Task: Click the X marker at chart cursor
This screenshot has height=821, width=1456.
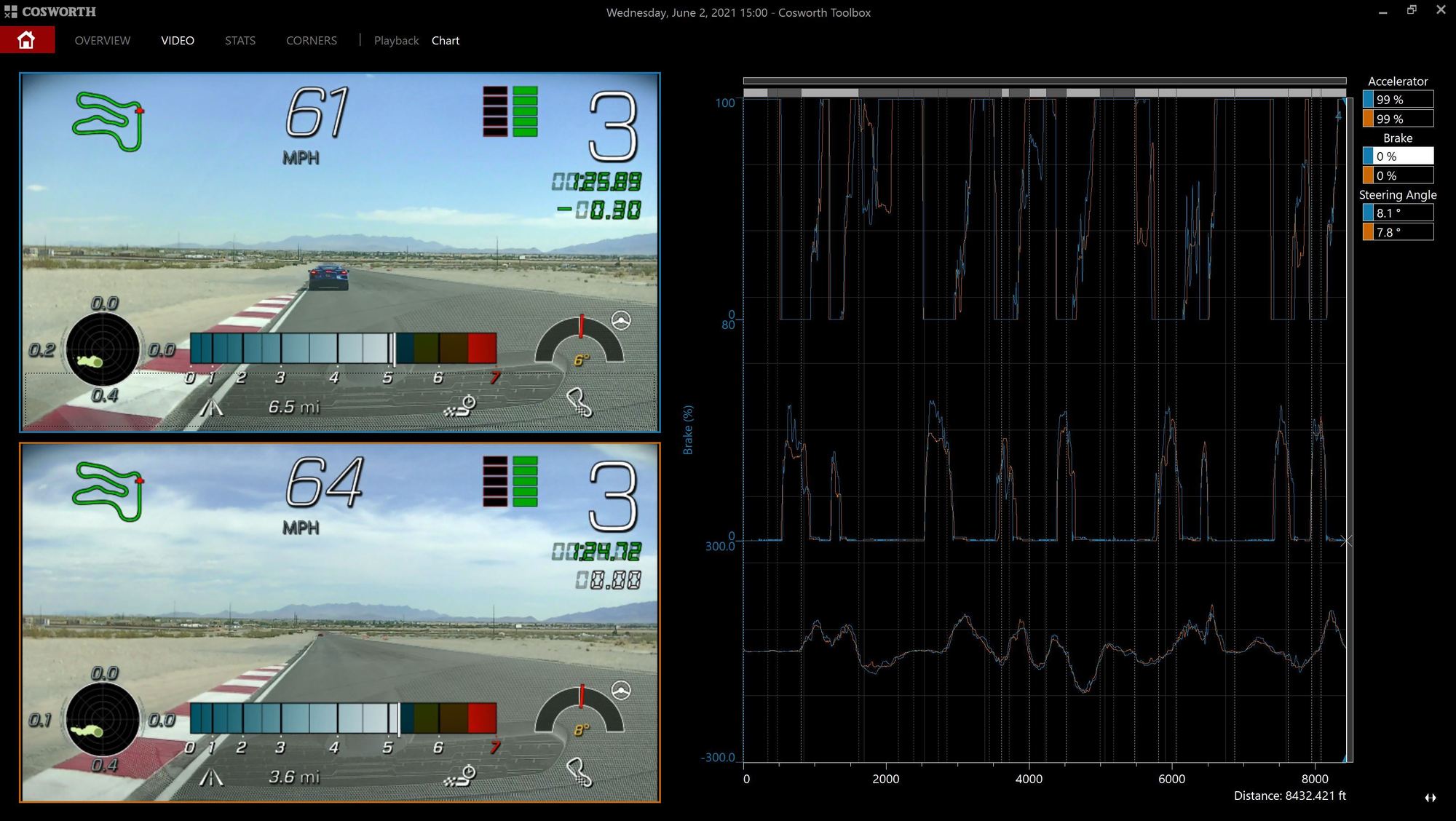Action: pyautogui.click(x=1346, y=541)
